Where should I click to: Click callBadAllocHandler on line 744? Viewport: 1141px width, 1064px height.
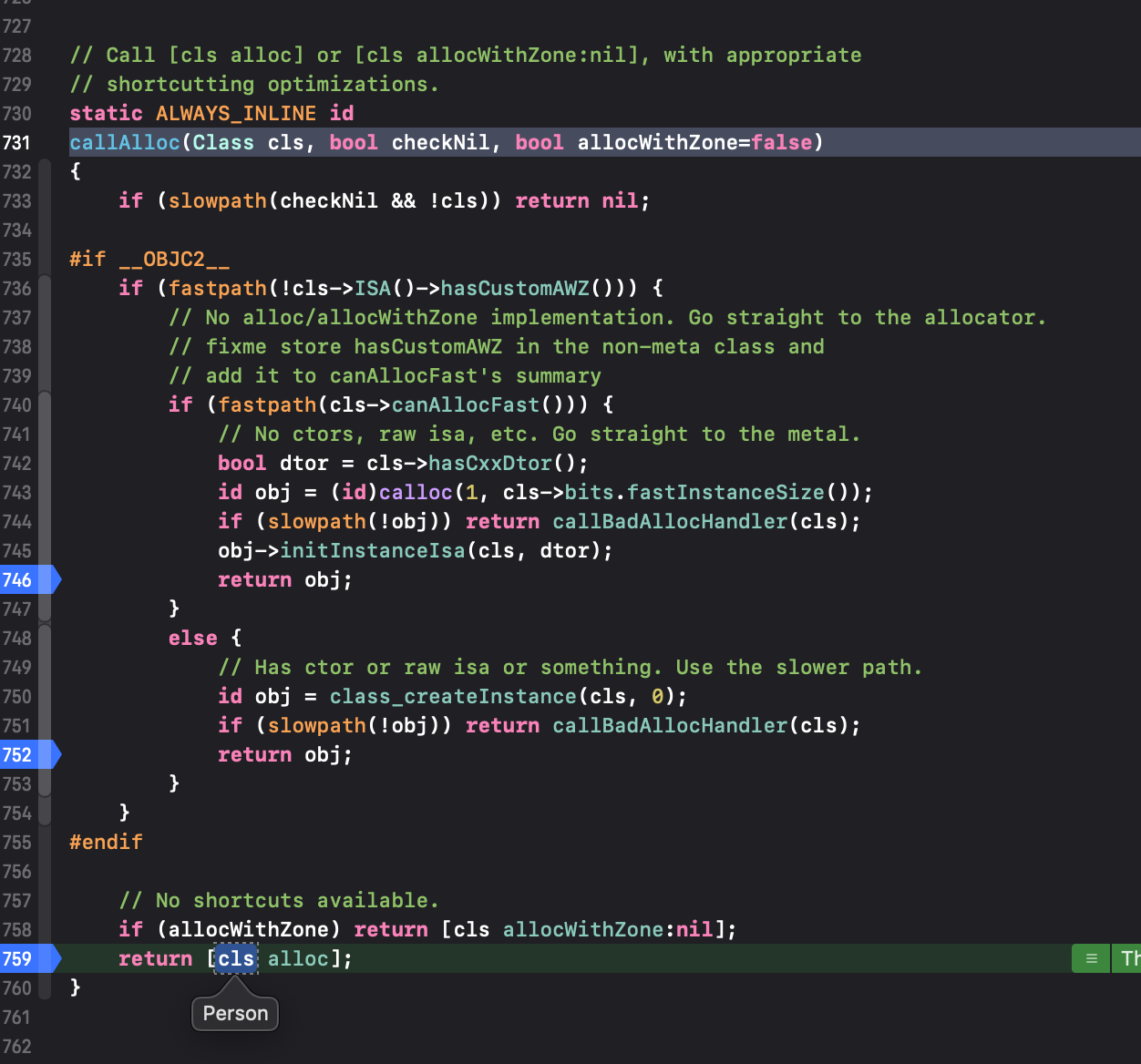(670, 521)
